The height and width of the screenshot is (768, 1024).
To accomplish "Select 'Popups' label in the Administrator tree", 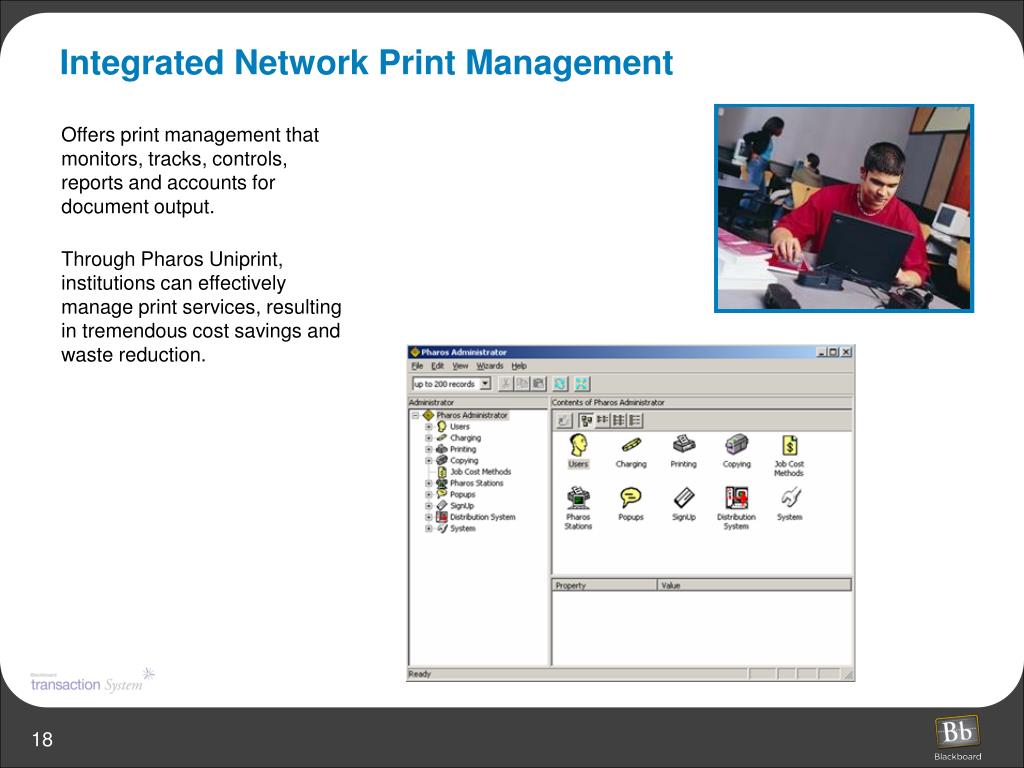I will [462, 495].
